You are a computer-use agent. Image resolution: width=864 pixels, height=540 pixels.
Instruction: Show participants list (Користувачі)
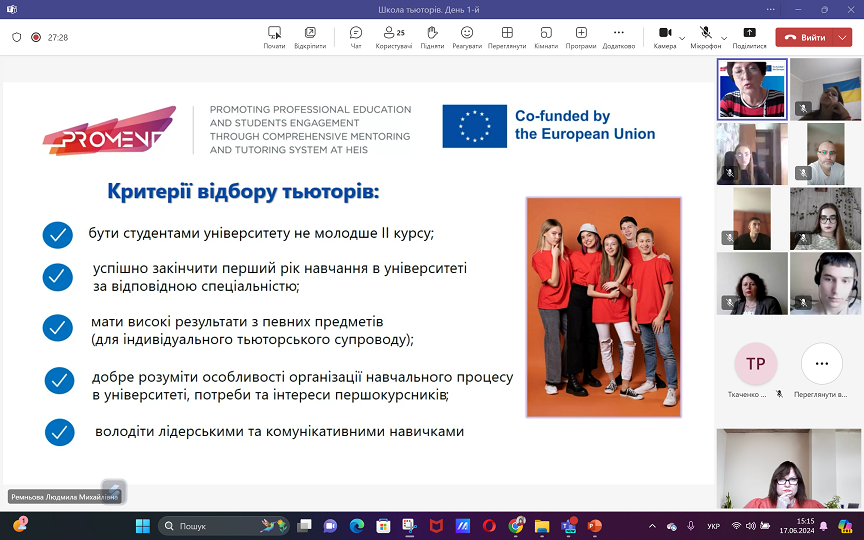(x=394, y=37)
